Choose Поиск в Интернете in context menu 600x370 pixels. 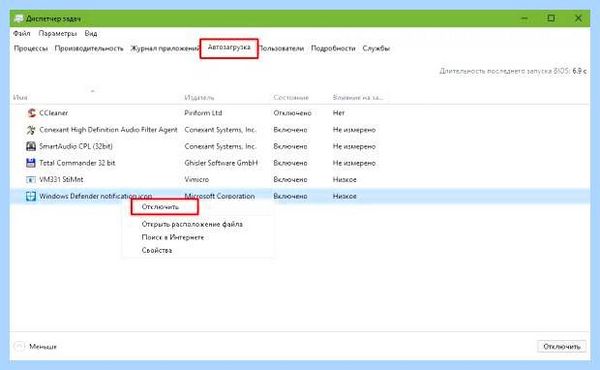(173, 237)
